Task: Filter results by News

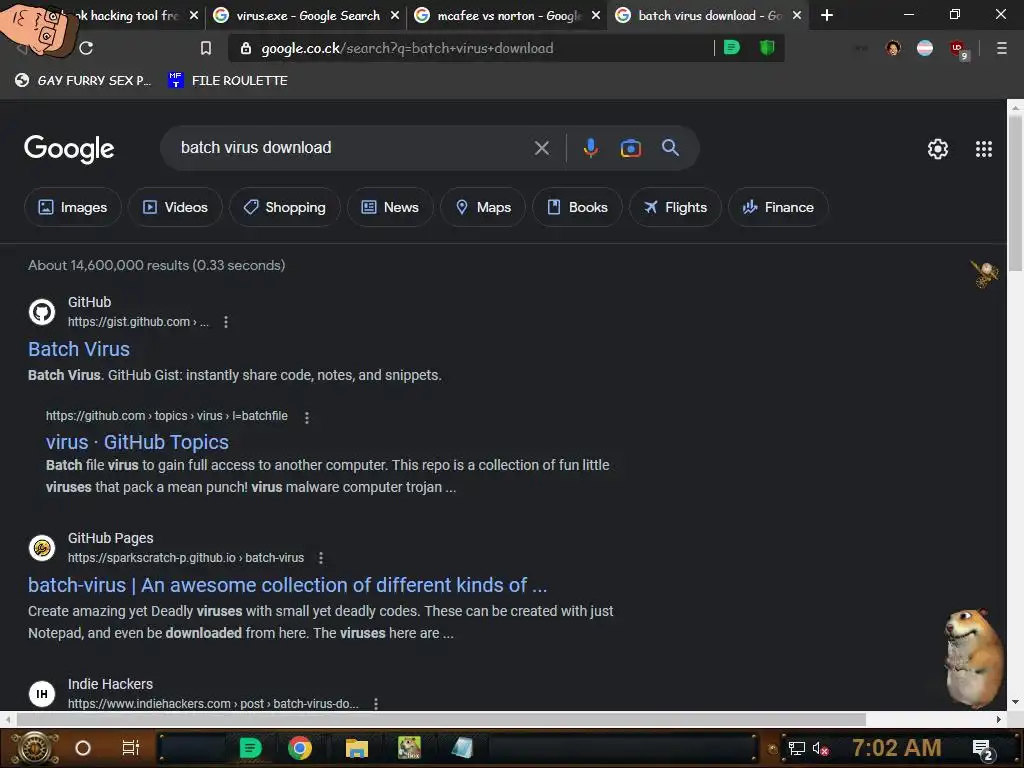Action: coord(390,207)
